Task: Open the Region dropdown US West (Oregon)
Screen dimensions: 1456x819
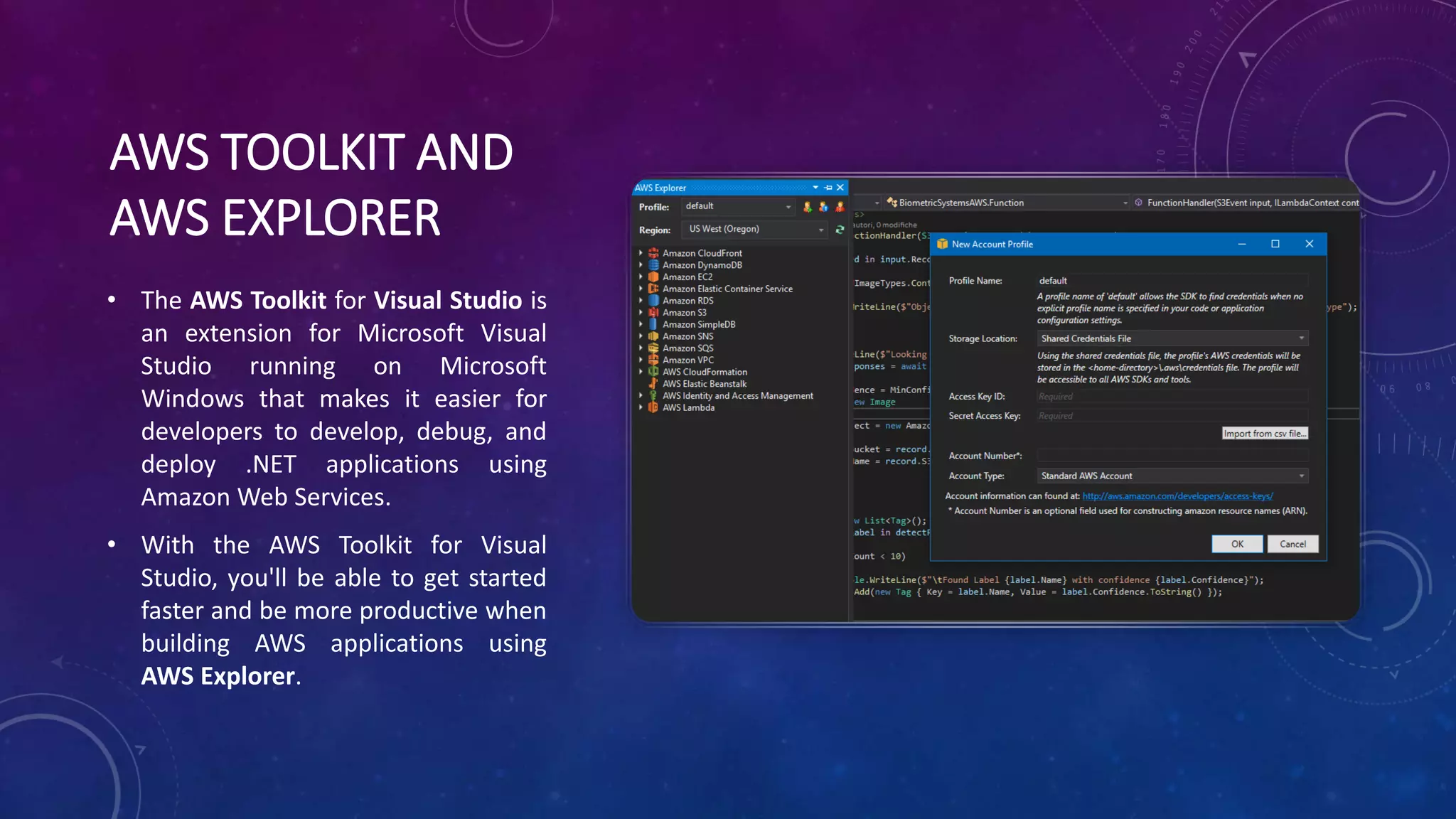Action: (x=755, y=229)
